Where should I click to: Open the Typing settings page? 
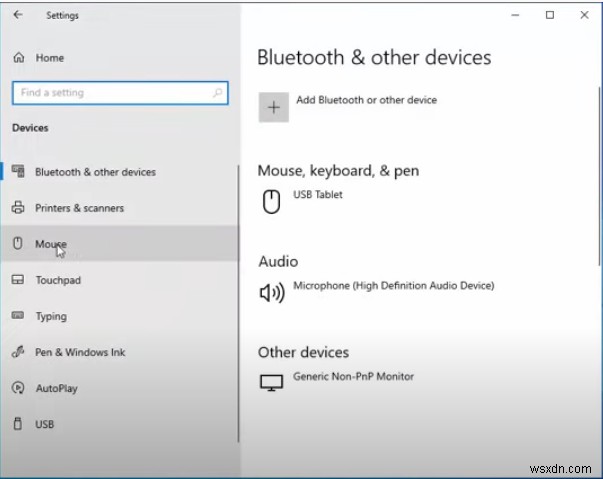point(51,316)
